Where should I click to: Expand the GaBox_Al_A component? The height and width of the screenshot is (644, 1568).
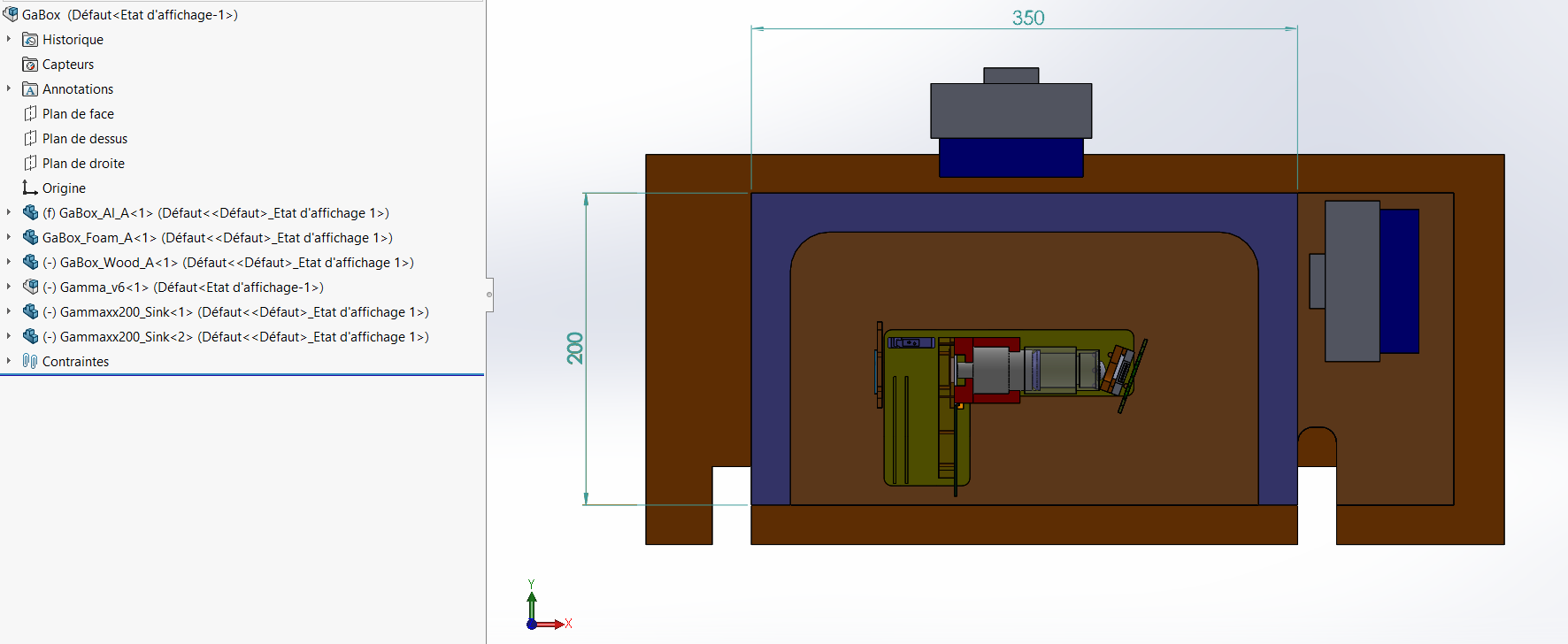click(9, 212)
